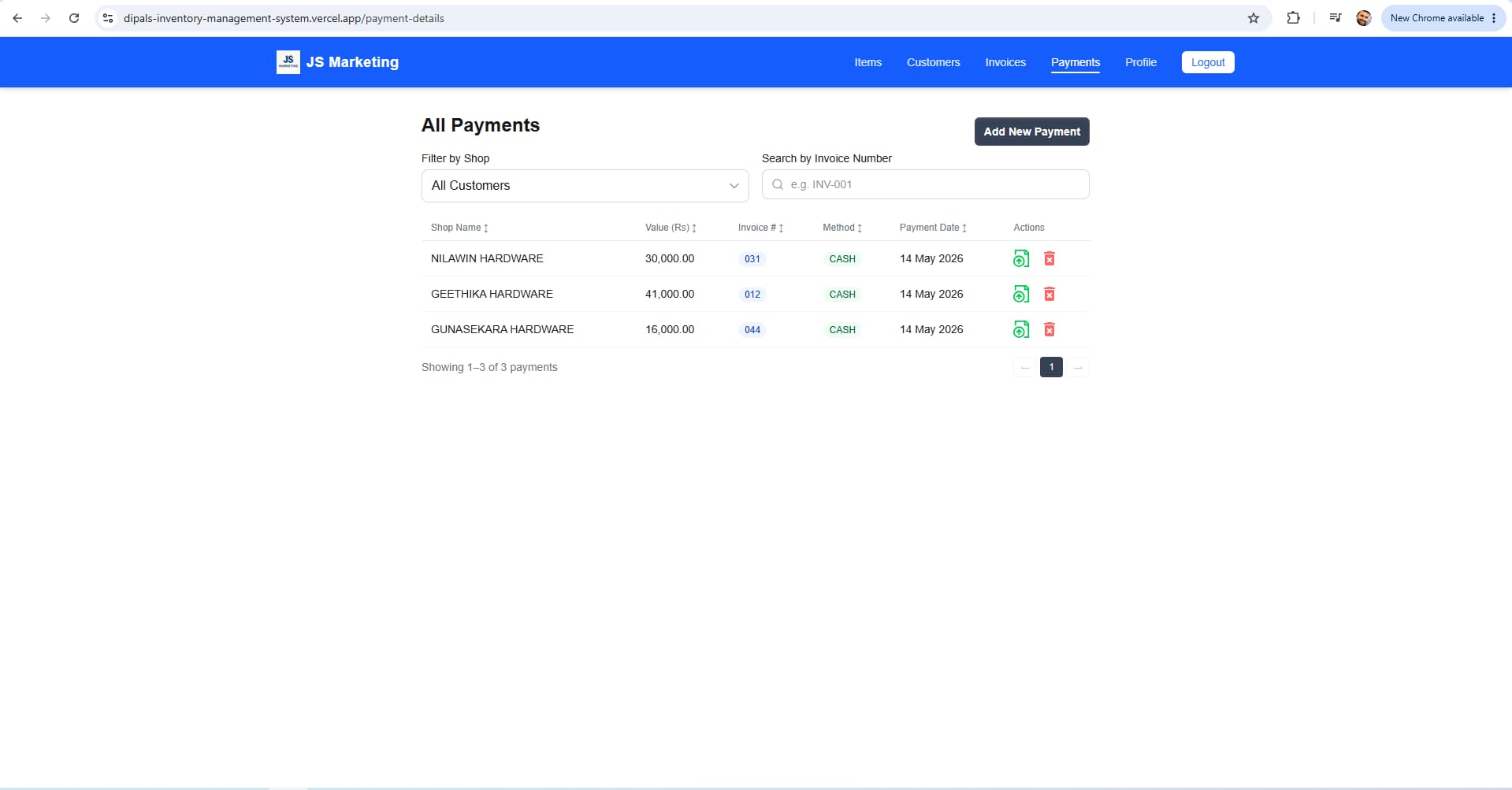Sort by Shop Name column
The image size is (1512, 790).
coord(459,228)
